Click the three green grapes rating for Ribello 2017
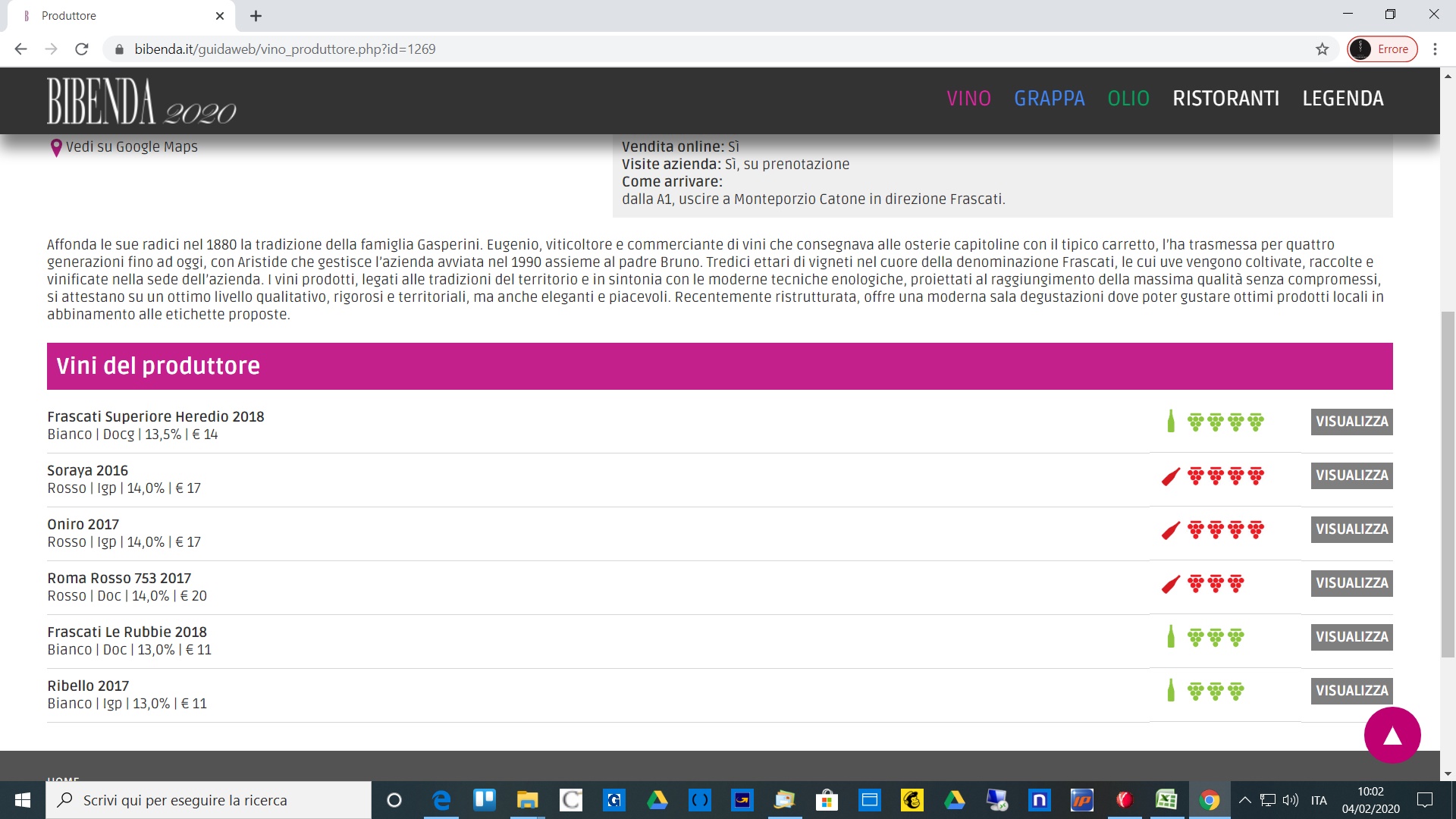This screenshot has height=819, width=1456. pyautogui.click(x=1216, y=692)
